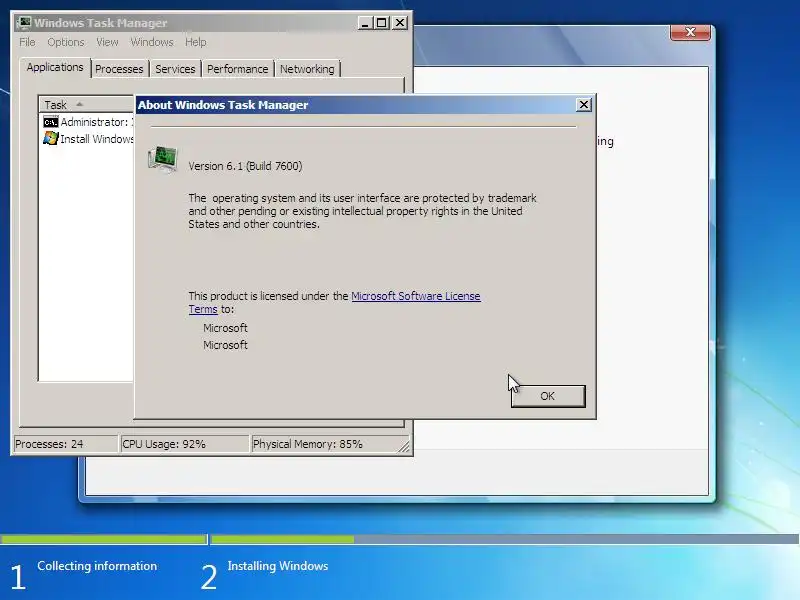Click the Installing Windows progress bar
This screenshot has width=800, height=600.
(505, 539)
